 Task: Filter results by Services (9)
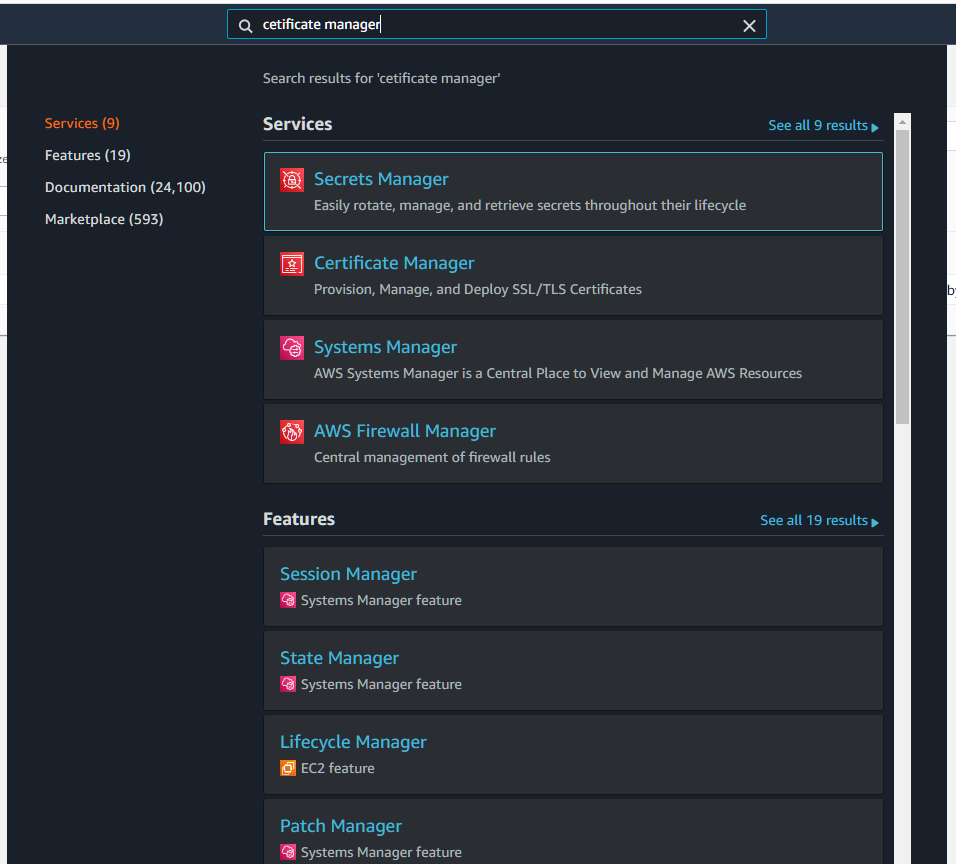[82, 123]
